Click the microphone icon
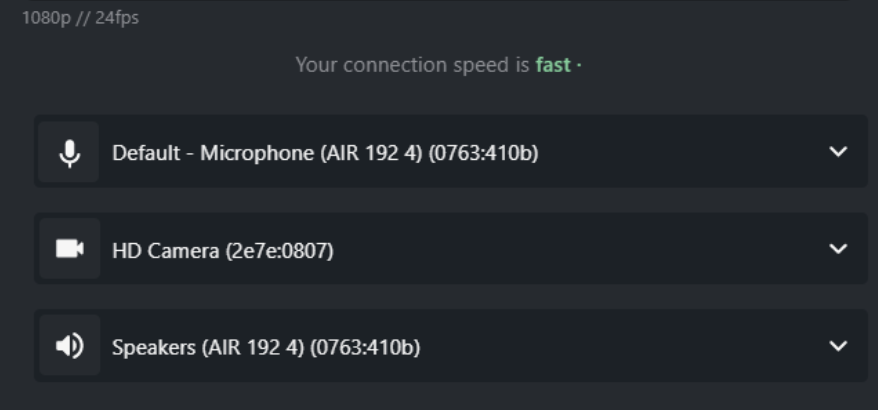 (69, 153)
